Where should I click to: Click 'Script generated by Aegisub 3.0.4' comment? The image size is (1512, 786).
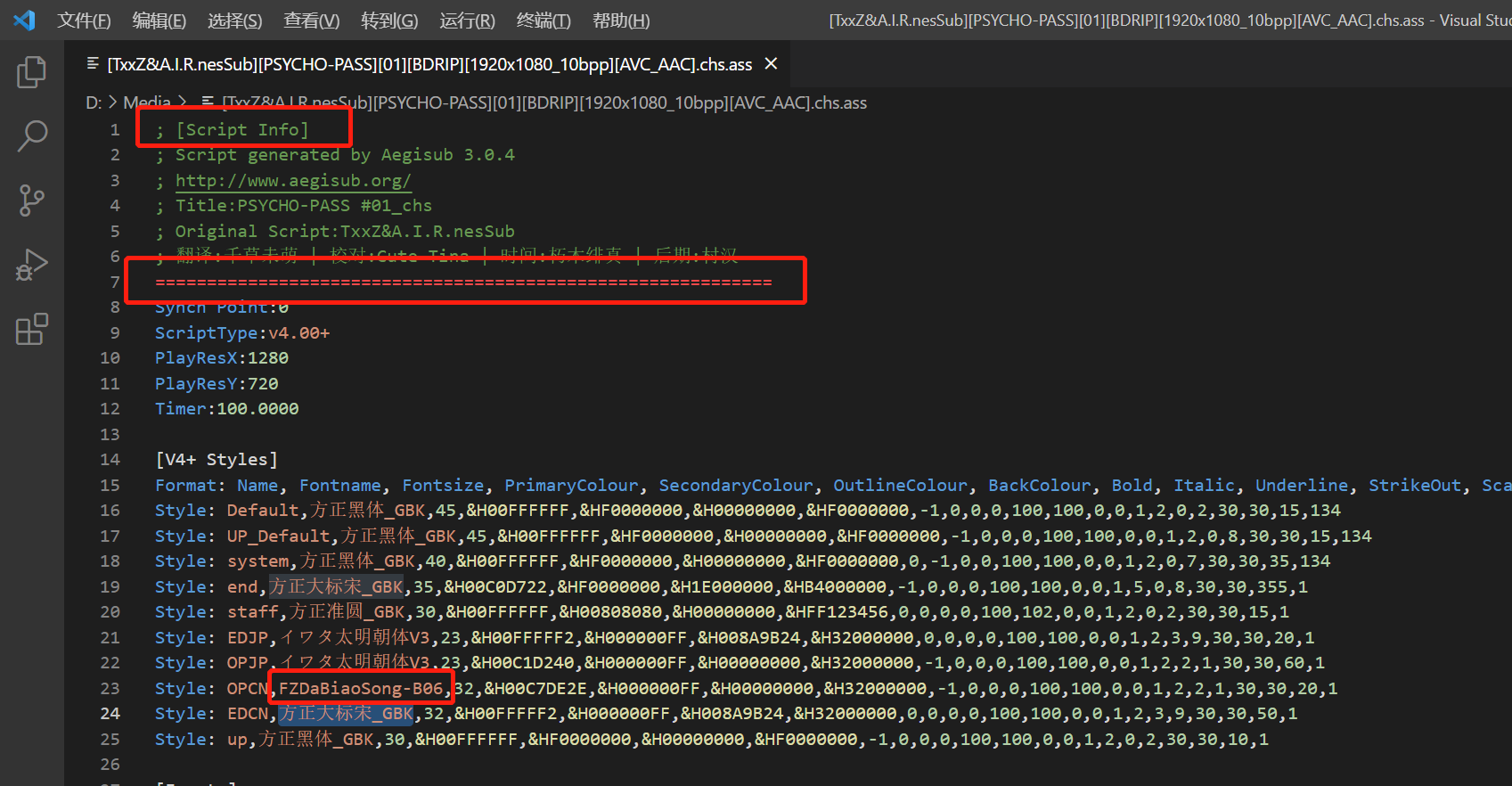345,155
